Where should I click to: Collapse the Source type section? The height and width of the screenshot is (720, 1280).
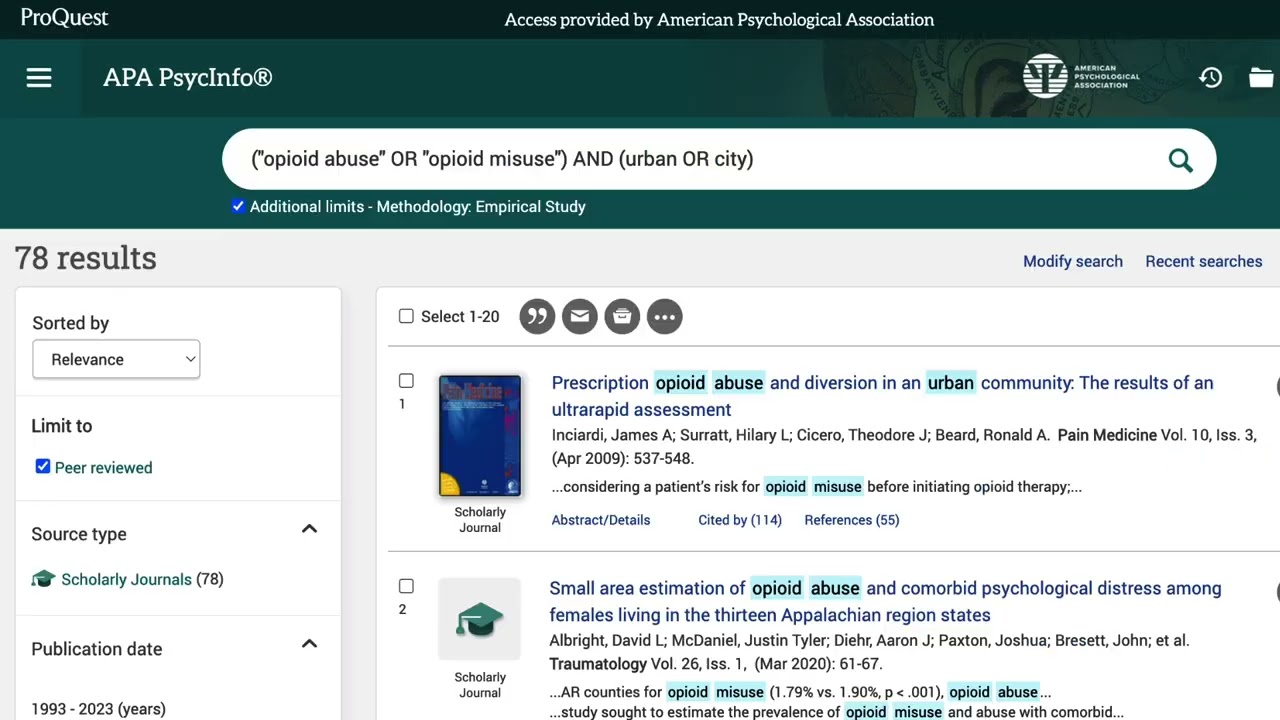pyautogui.click(x=309, y=529)
